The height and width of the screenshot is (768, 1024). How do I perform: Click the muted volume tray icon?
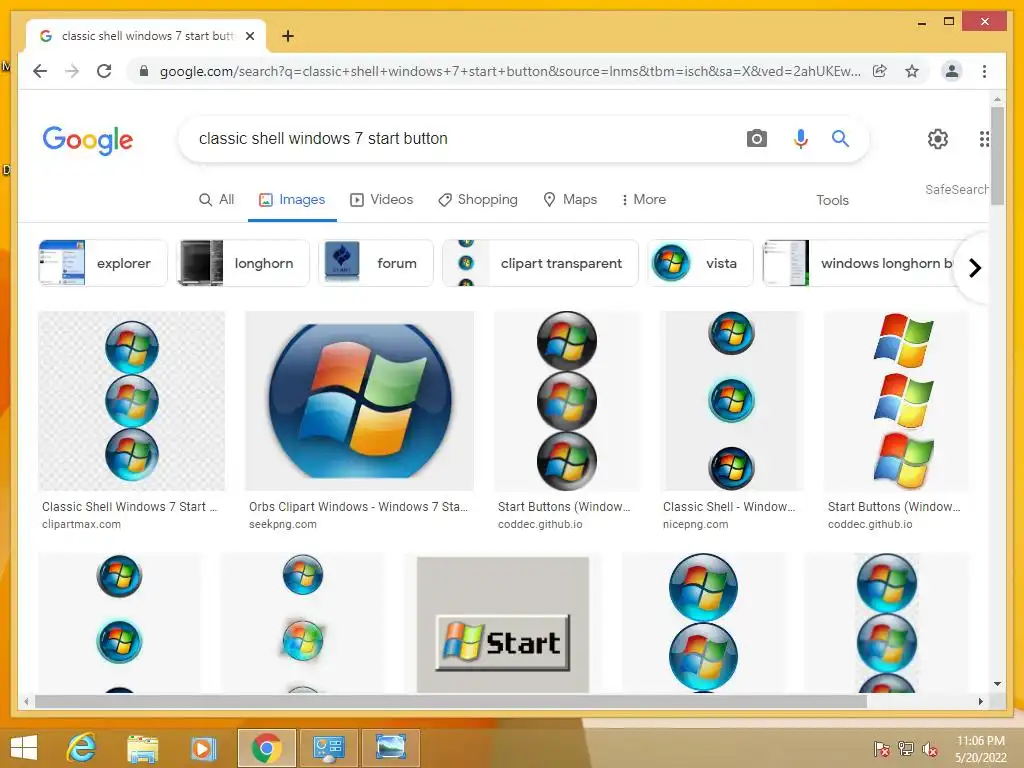pos(930,748)
